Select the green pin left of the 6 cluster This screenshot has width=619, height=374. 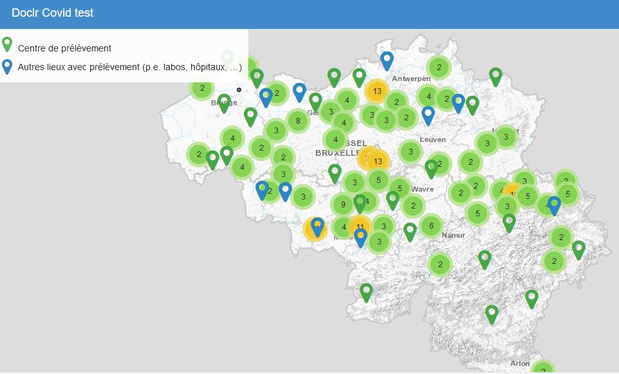point(410,232)
